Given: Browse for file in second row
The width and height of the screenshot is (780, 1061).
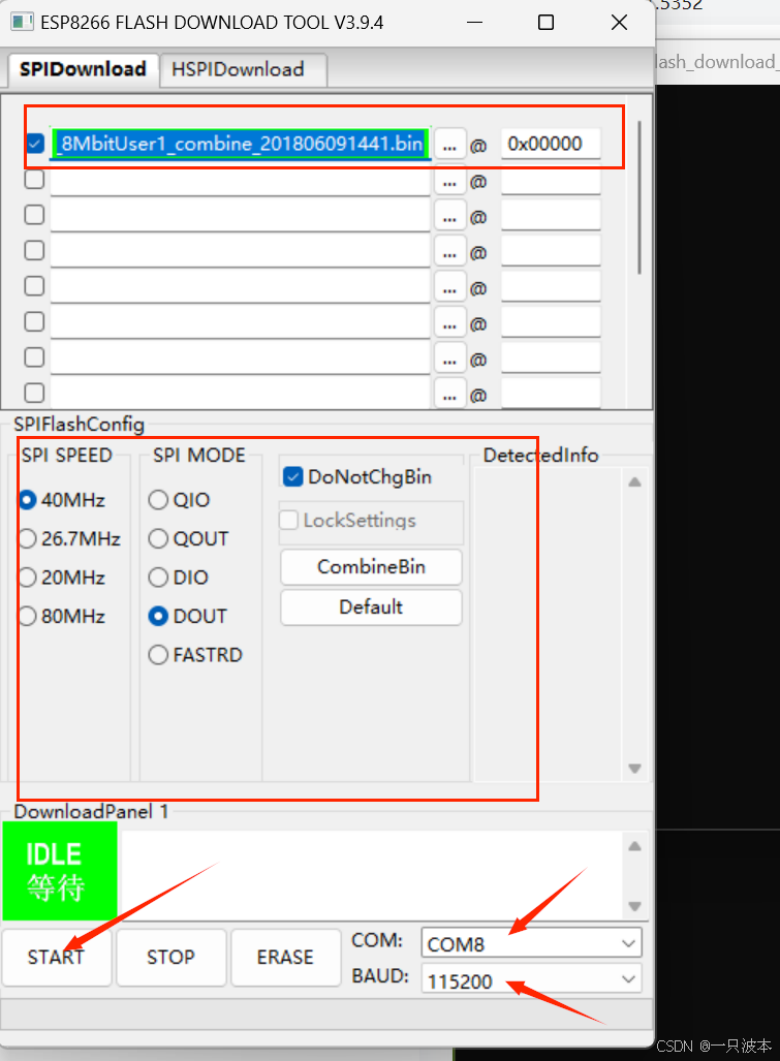Looking at the screenshot, I should click(450, 181).
